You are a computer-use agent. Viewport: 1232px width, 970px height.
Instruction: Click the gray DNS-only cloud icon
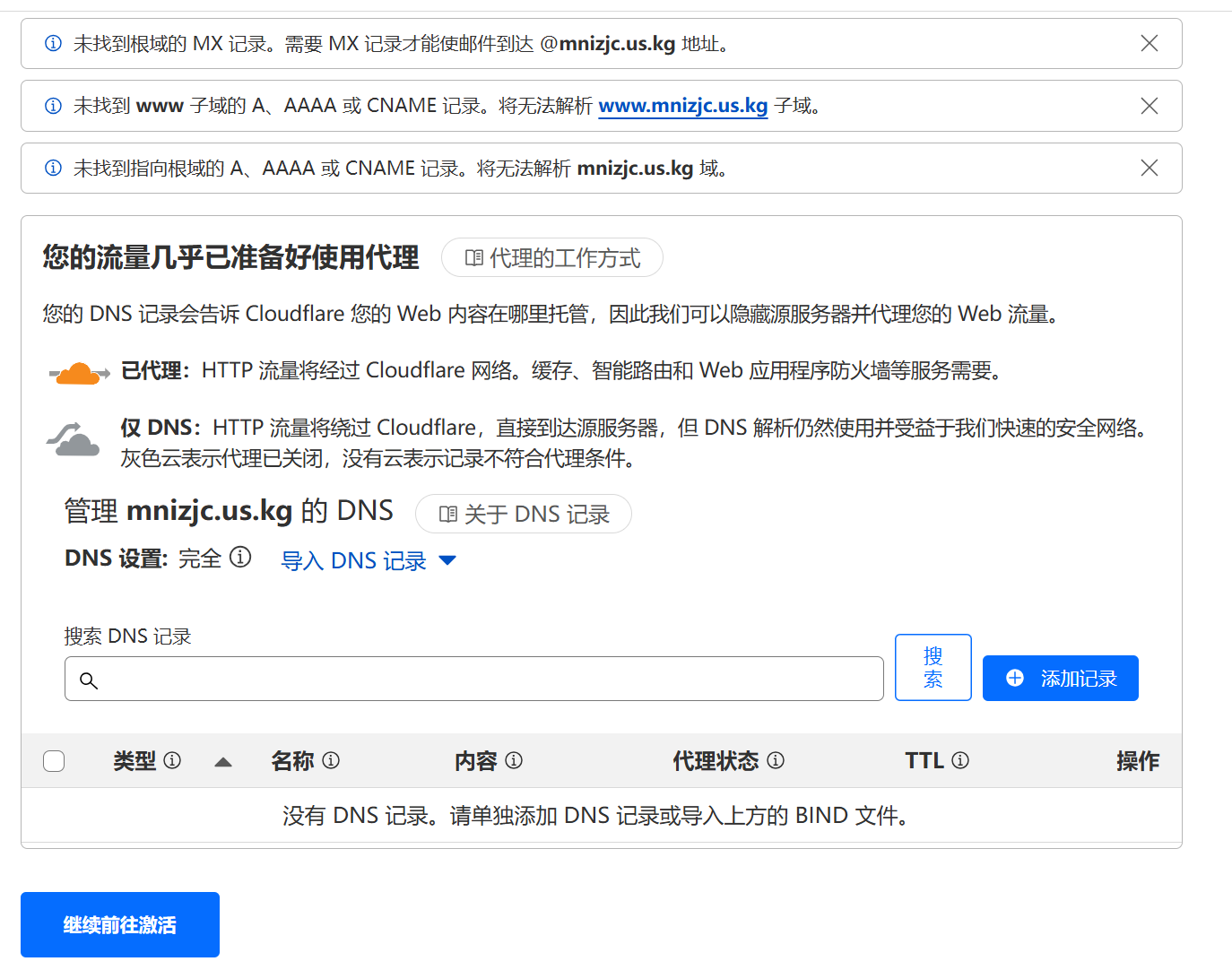74,439
